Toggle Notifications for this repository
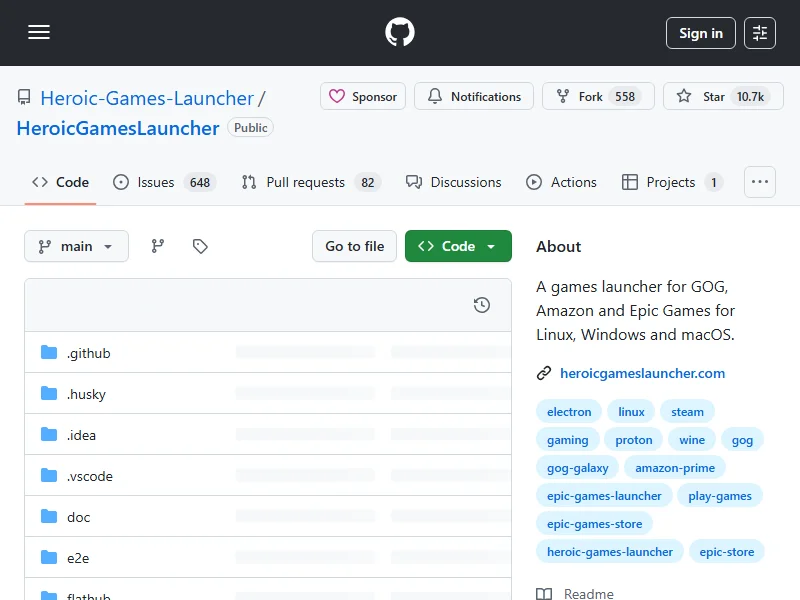The image size is (800, 600). [474, 97]
